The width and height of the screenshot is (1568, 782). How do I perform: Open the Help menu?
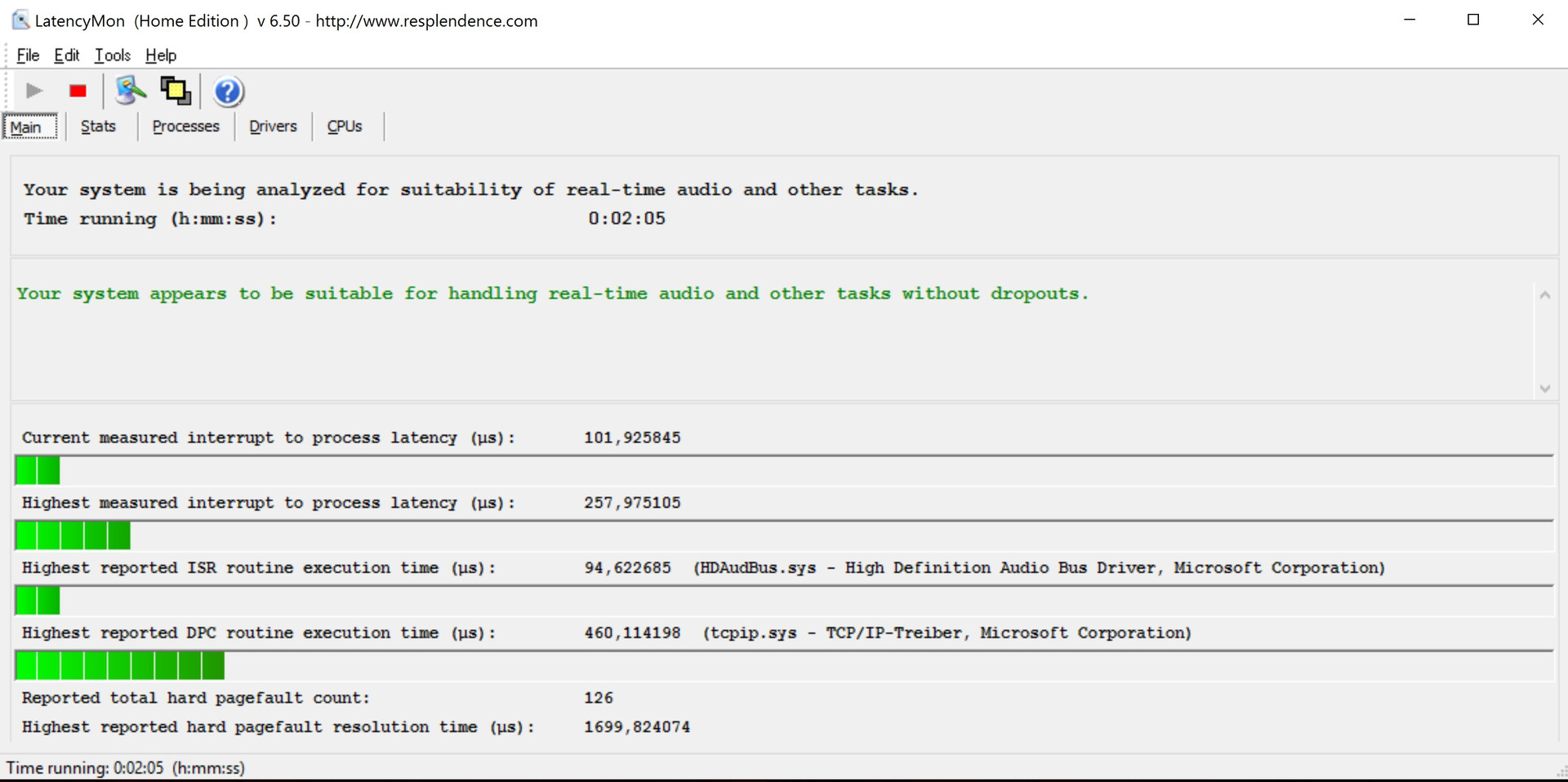click(161, 56)
